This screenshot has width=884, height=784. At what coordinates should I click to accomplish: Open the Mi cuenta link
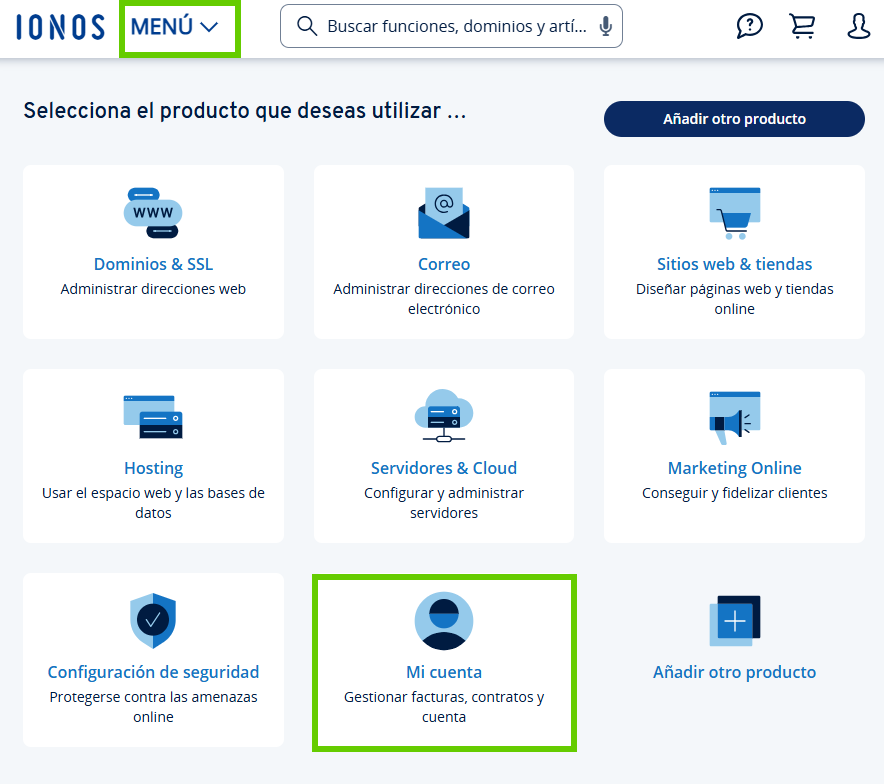point(444,672)
